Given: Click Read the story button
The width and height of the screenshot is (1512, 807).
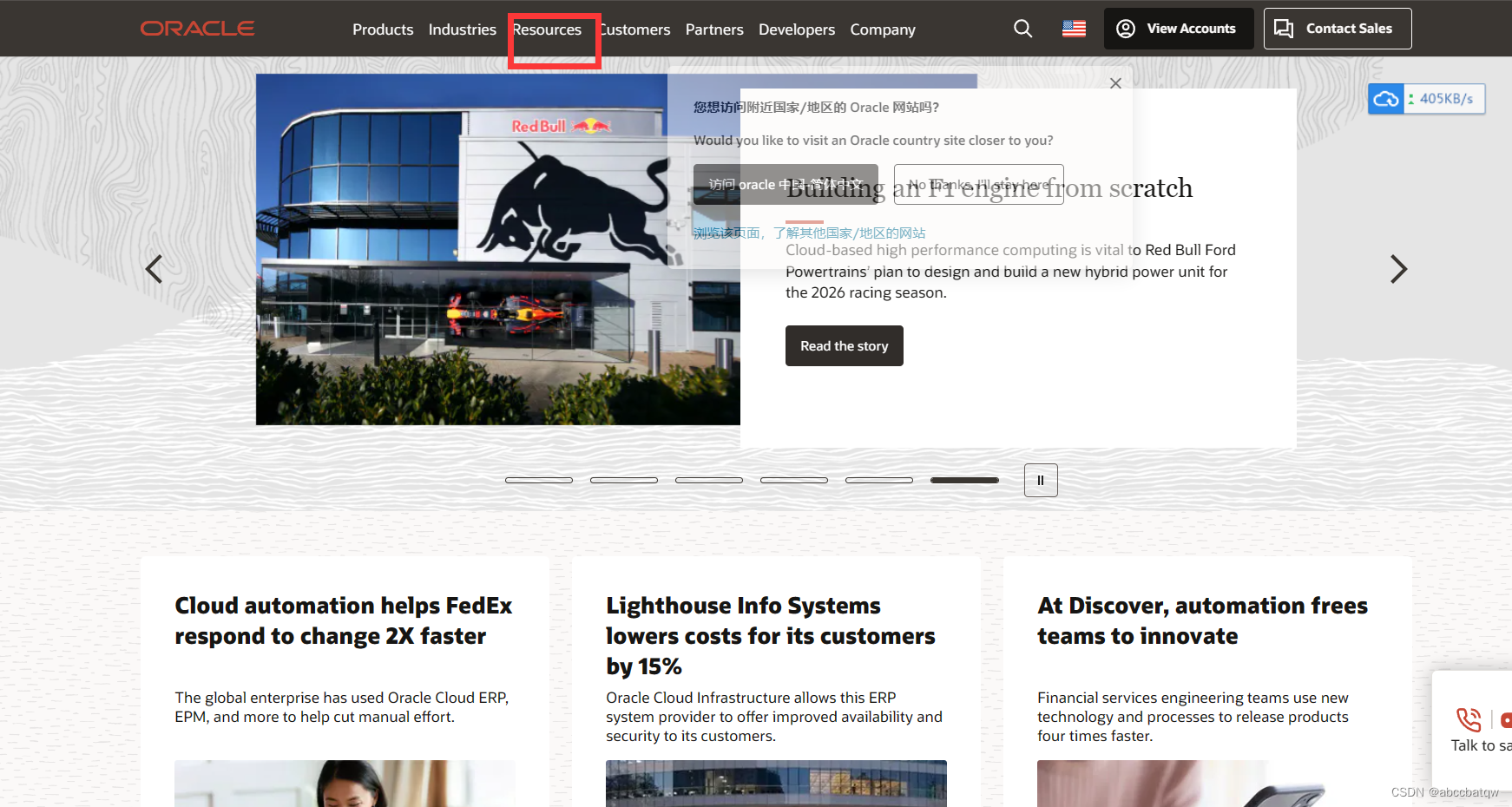Looking at the screenshot, I should 845,345.
